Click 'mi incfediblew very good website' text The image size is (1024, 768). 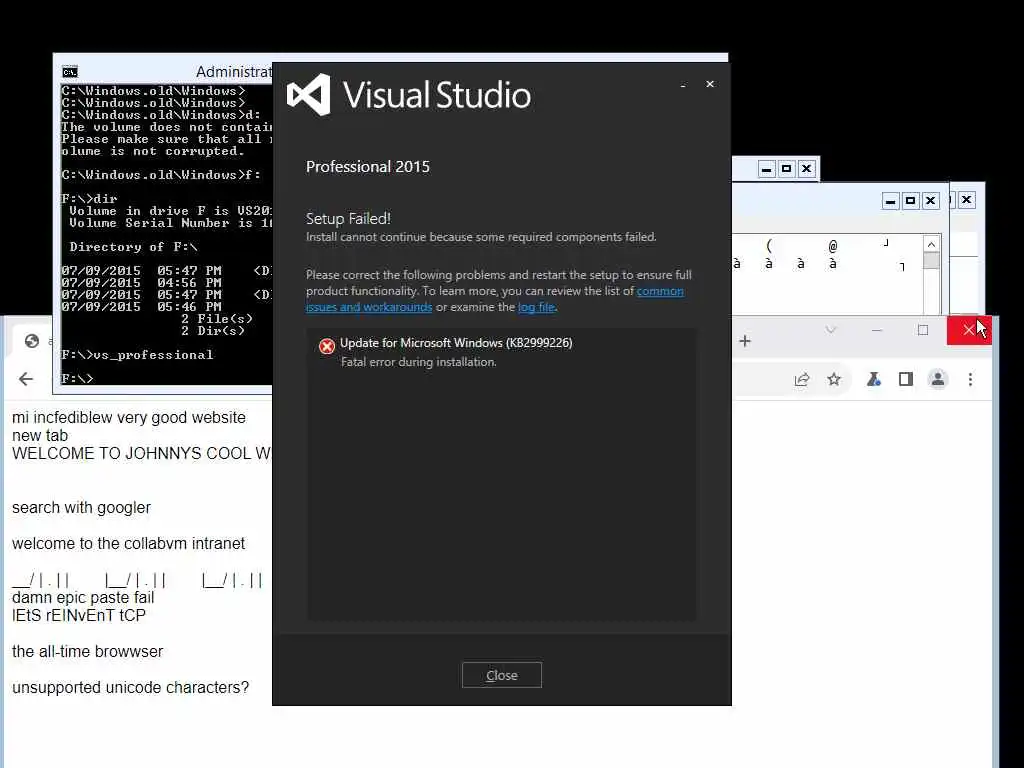point(129,417)
